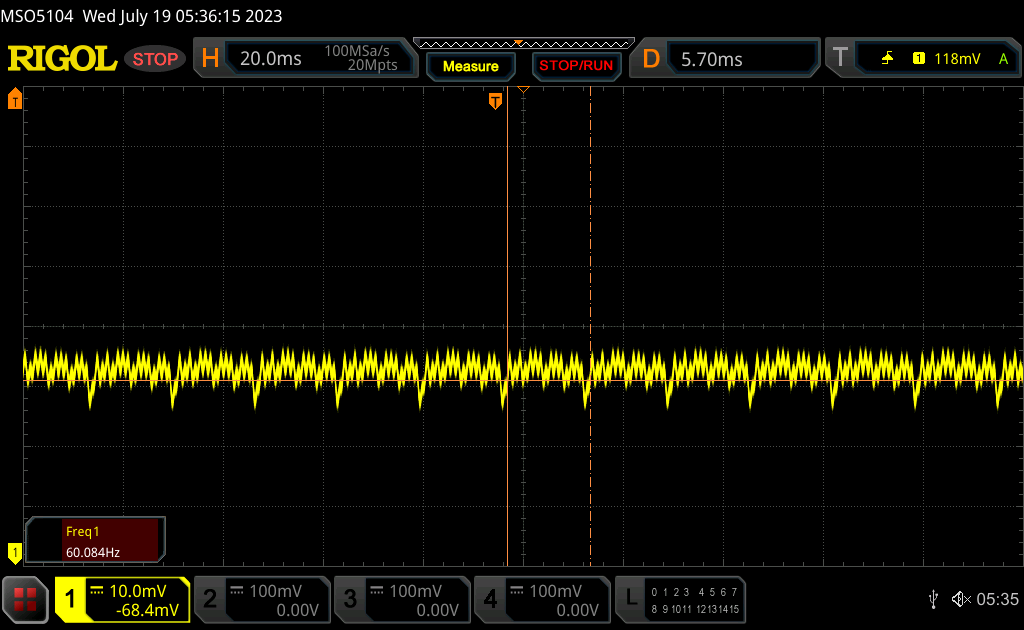The image size is (1024, 630).
Task: Click the waveform memory position bar
Action: click(x=523, y=43)
